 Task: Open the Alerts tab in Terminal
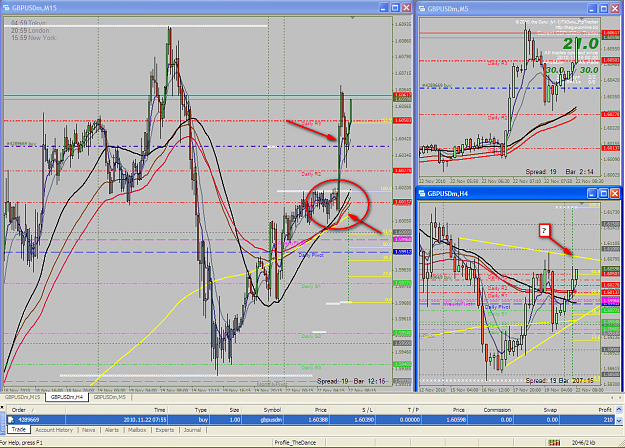point(112,430)
